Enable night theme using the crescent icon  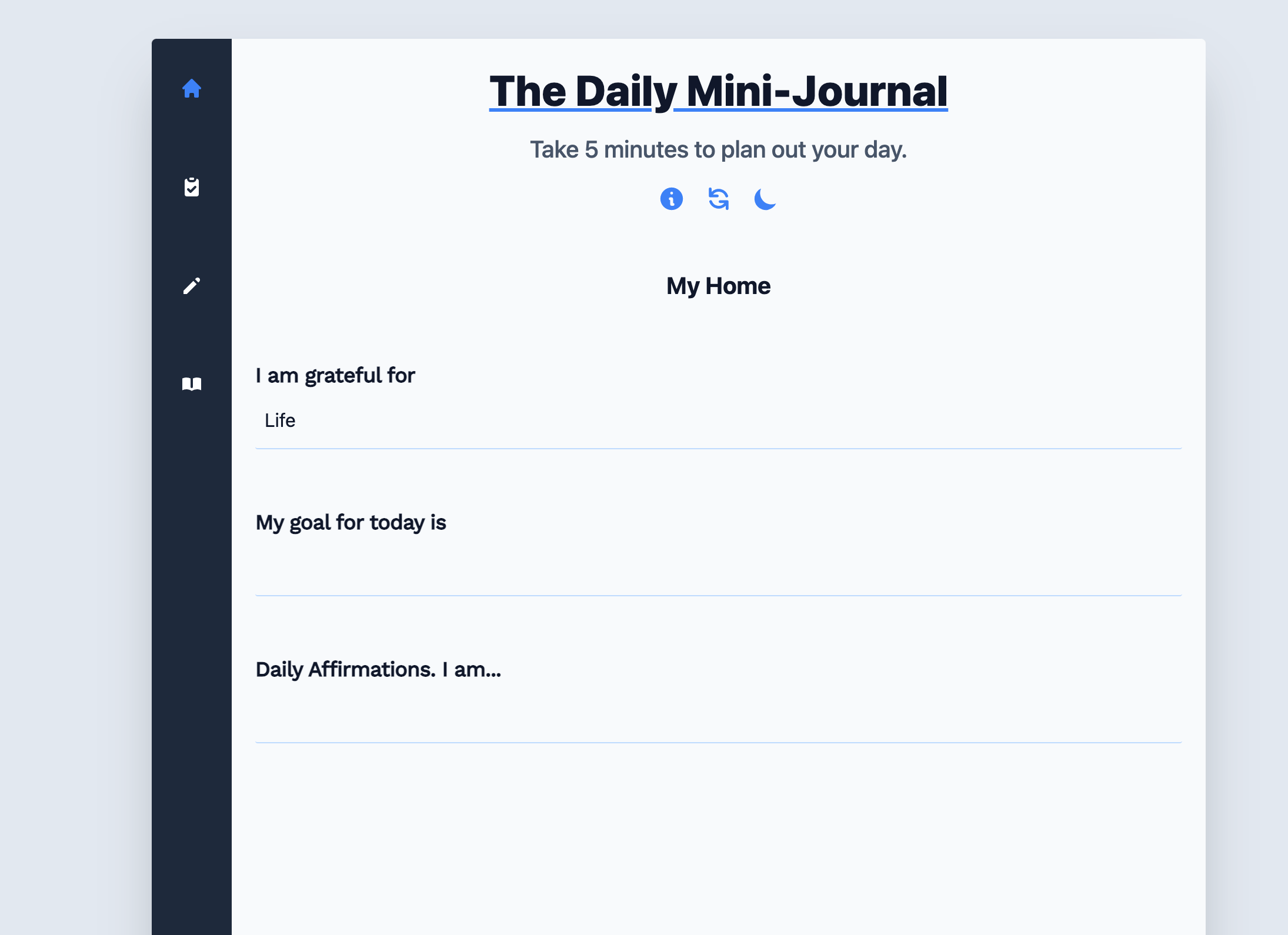point(764,199)
